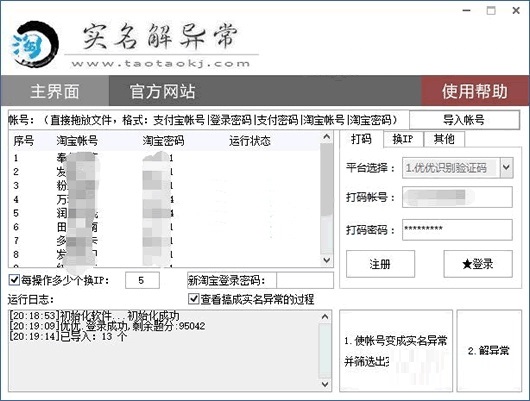Click the 序号 column header
The width and height of the screenshot is (530, 401).
click(24, 141)
